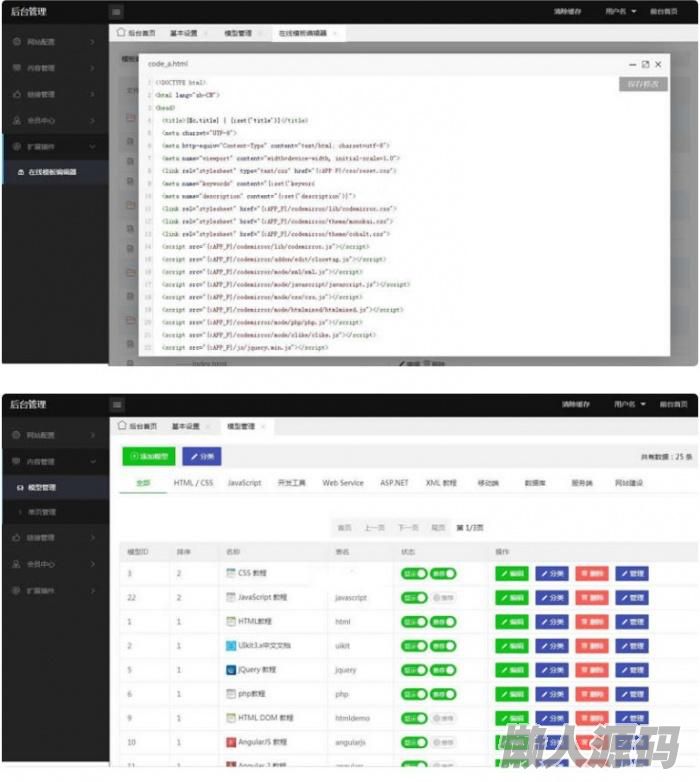Open the 用户名 dropdown in model list header
Image resolution: width=700 pixels, height=782 pixels.
(x=629, y=404)
